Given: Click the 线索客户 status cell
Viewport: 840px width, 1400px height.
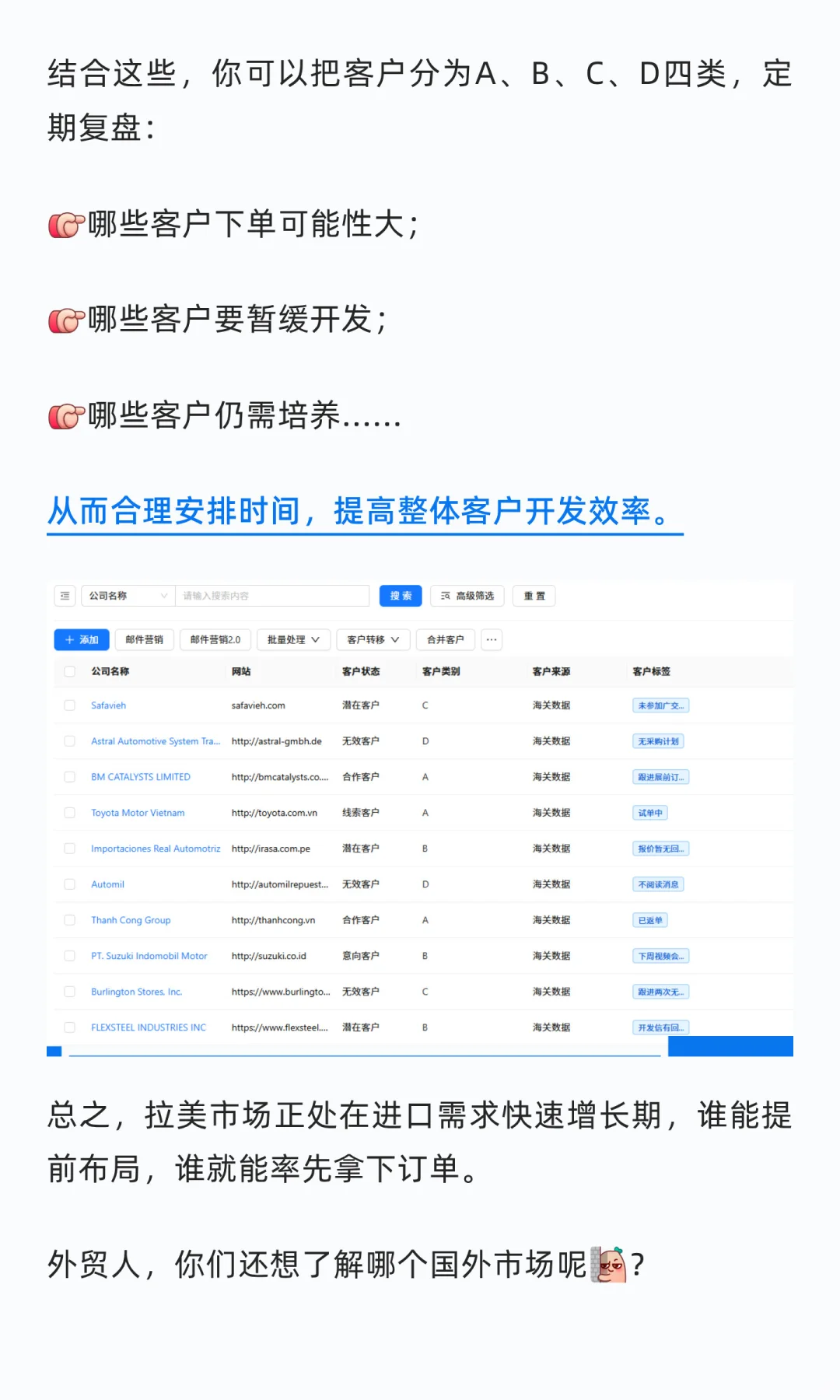Looking at the screenshot, I should tap(361, 813).
